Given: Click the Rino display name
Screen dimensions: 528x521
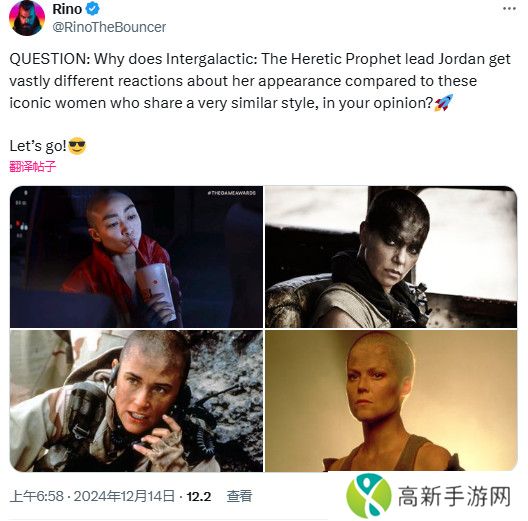Looking at the screenshot, I should click(x=67, y=9).
